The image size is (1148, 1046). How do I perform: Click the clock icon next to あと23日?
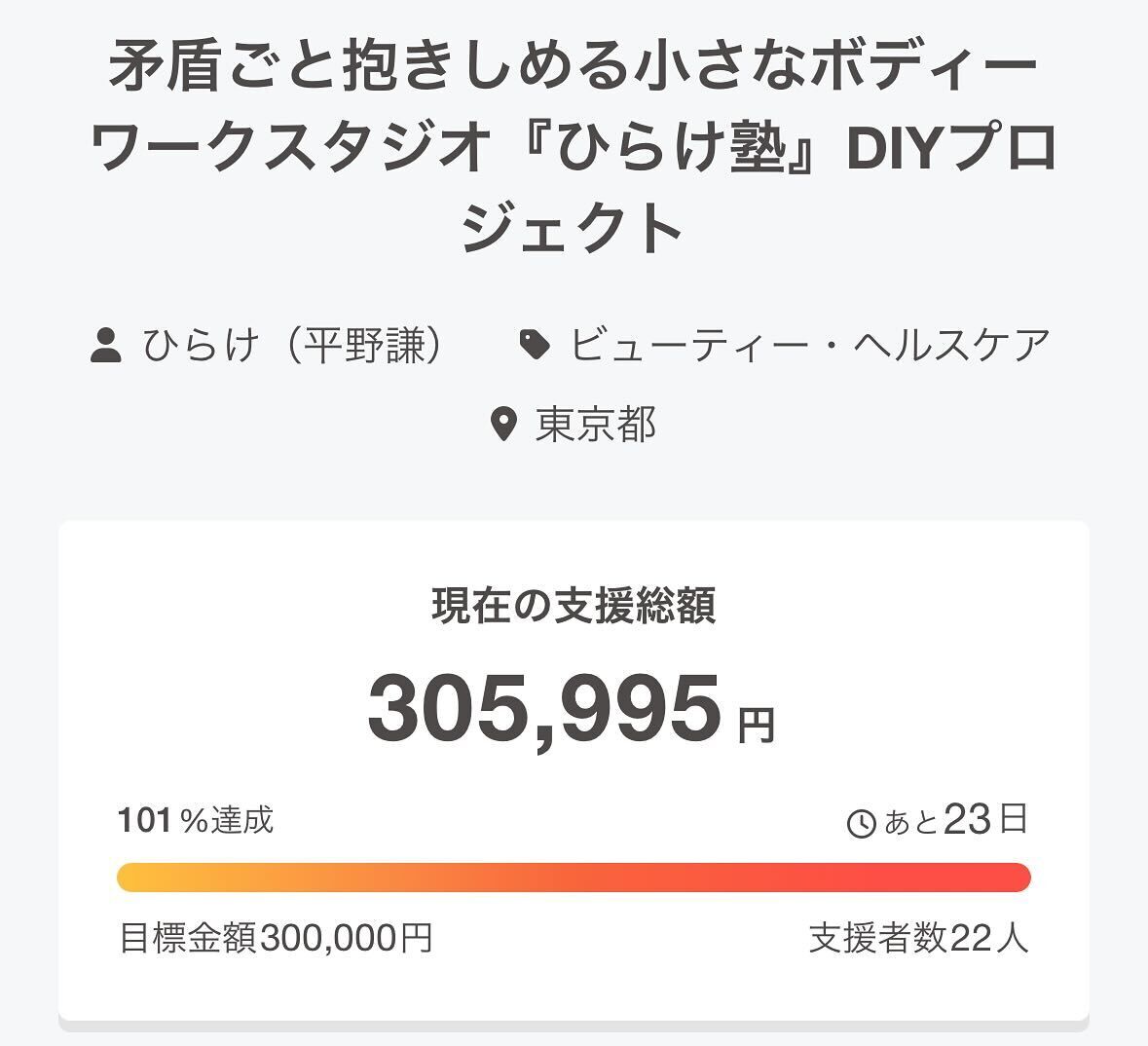coord(862,824)
